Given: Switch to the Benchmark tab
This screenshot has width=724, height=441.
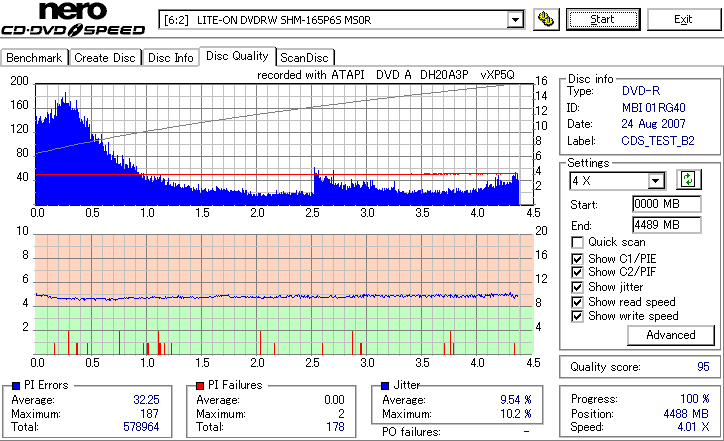Looking at the screenshot, I should (x=34, y=58).
